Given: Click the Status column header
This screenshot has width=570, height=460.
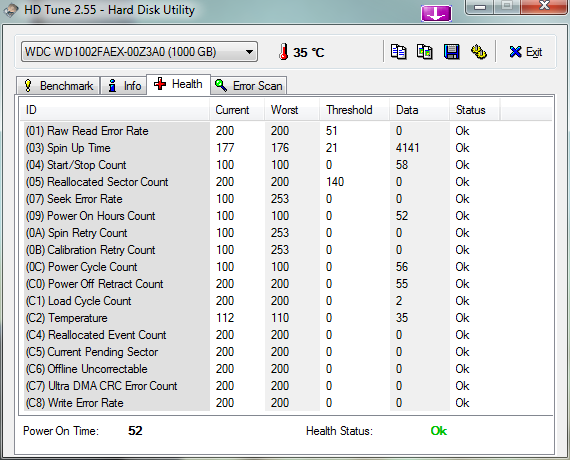Looking at the screenshot, I should click(475, 110).
